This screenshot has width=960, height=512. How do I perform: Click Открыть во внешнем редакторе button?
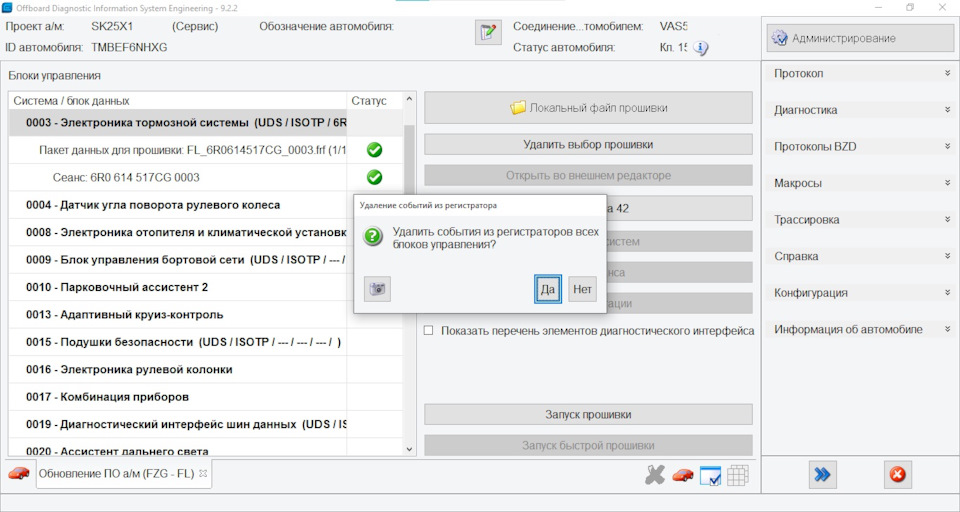tap(588, 175)
